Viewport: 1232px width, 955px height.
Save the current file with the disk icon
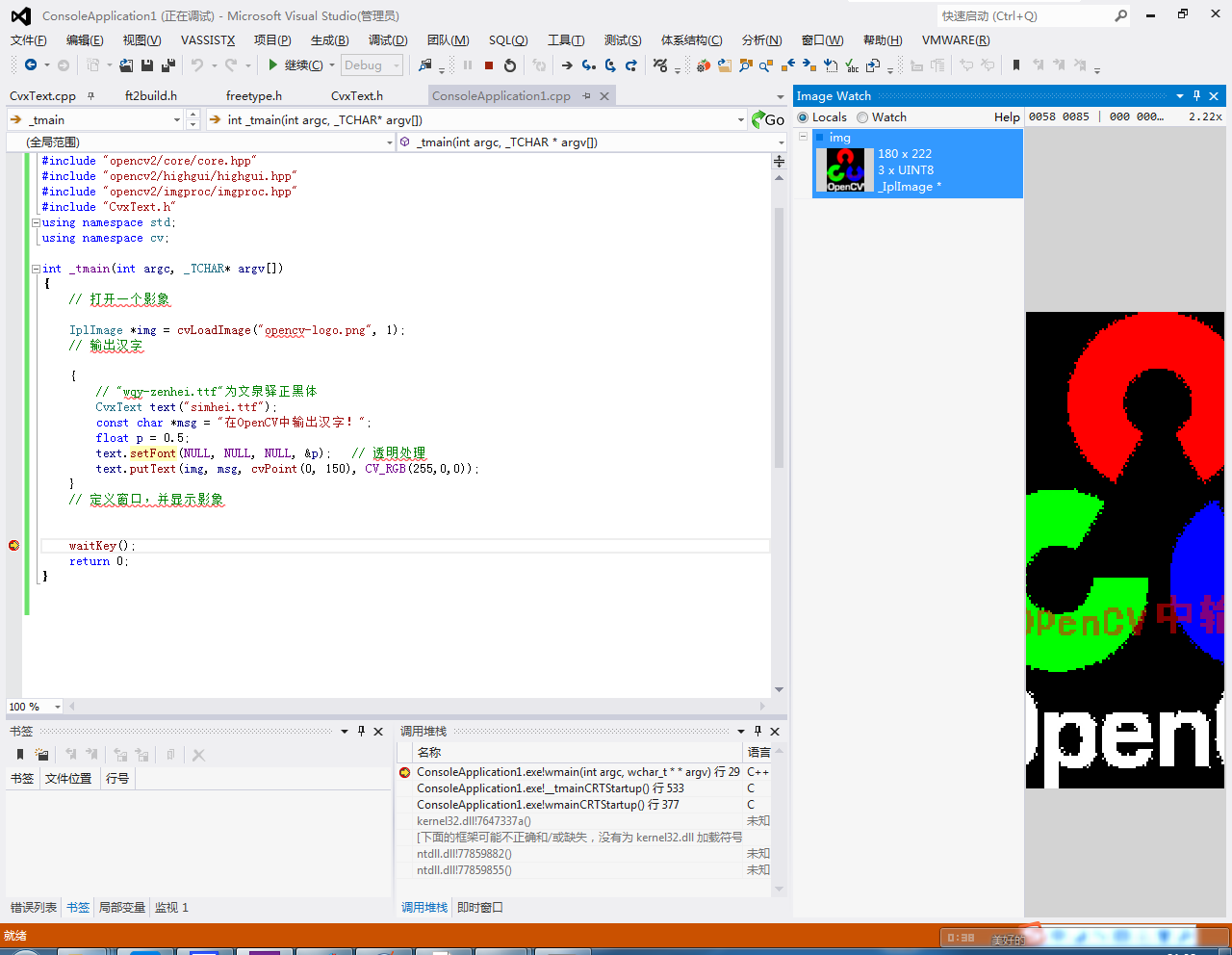(147, 65)
